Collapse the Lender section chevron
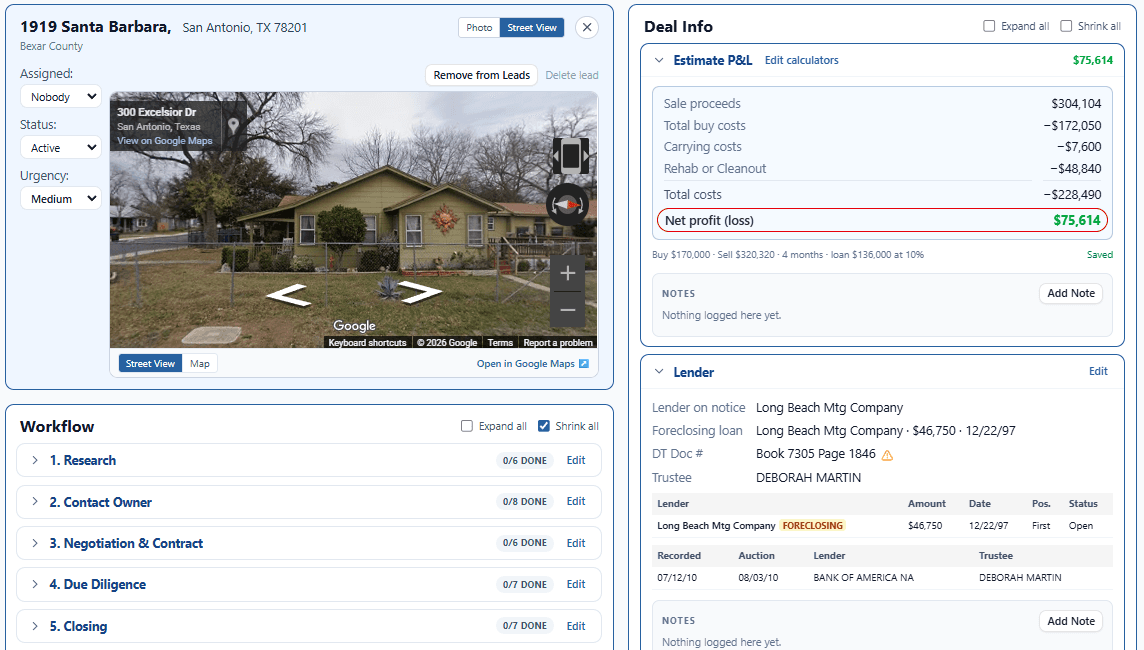1144x650 pixels. coord(659,372)
